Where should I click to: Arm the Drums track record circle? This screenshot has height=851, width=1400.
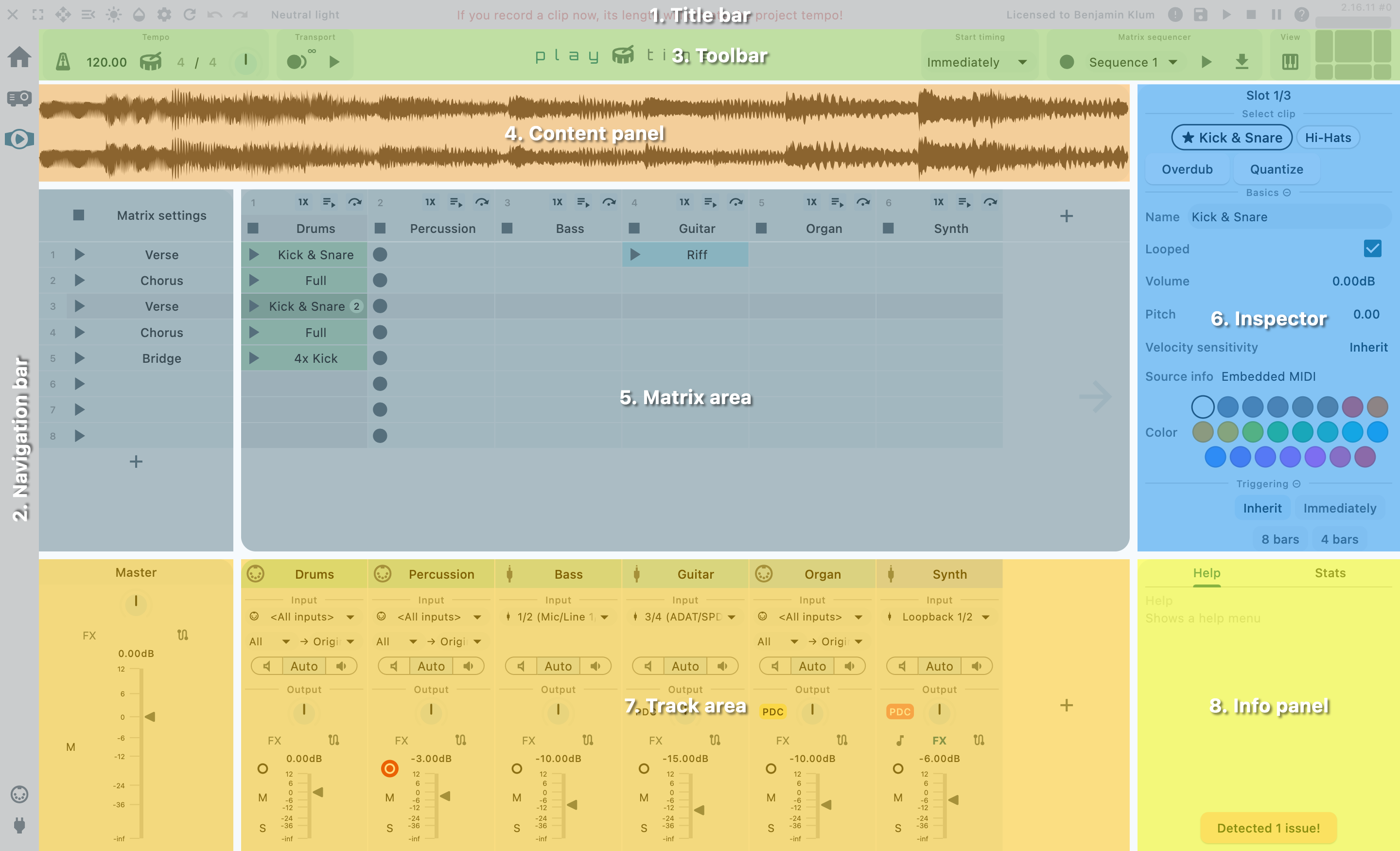tap(262, 768)
